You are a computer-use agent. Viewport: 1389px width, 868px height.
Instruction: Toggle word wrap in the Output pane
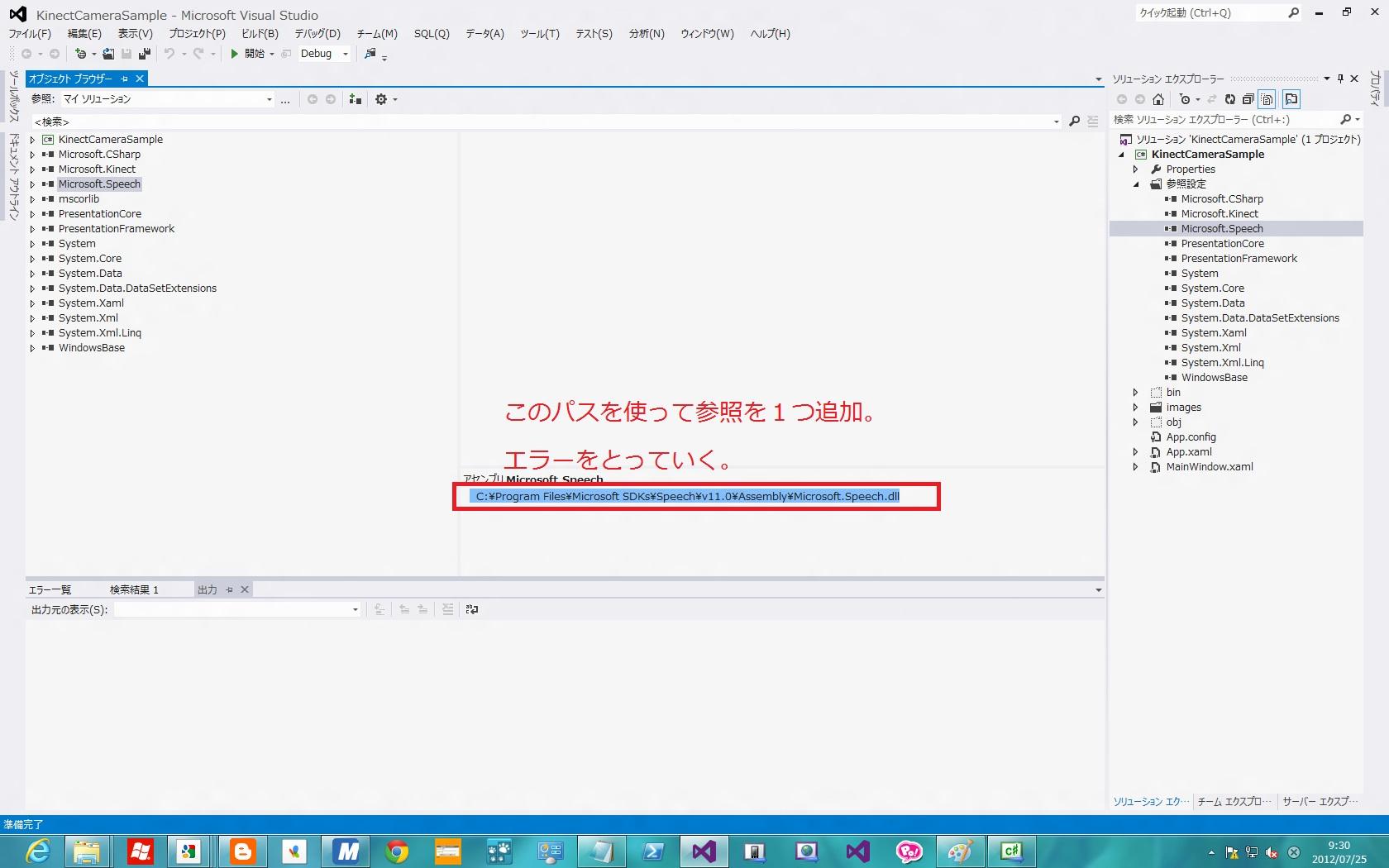pos(472,609)
